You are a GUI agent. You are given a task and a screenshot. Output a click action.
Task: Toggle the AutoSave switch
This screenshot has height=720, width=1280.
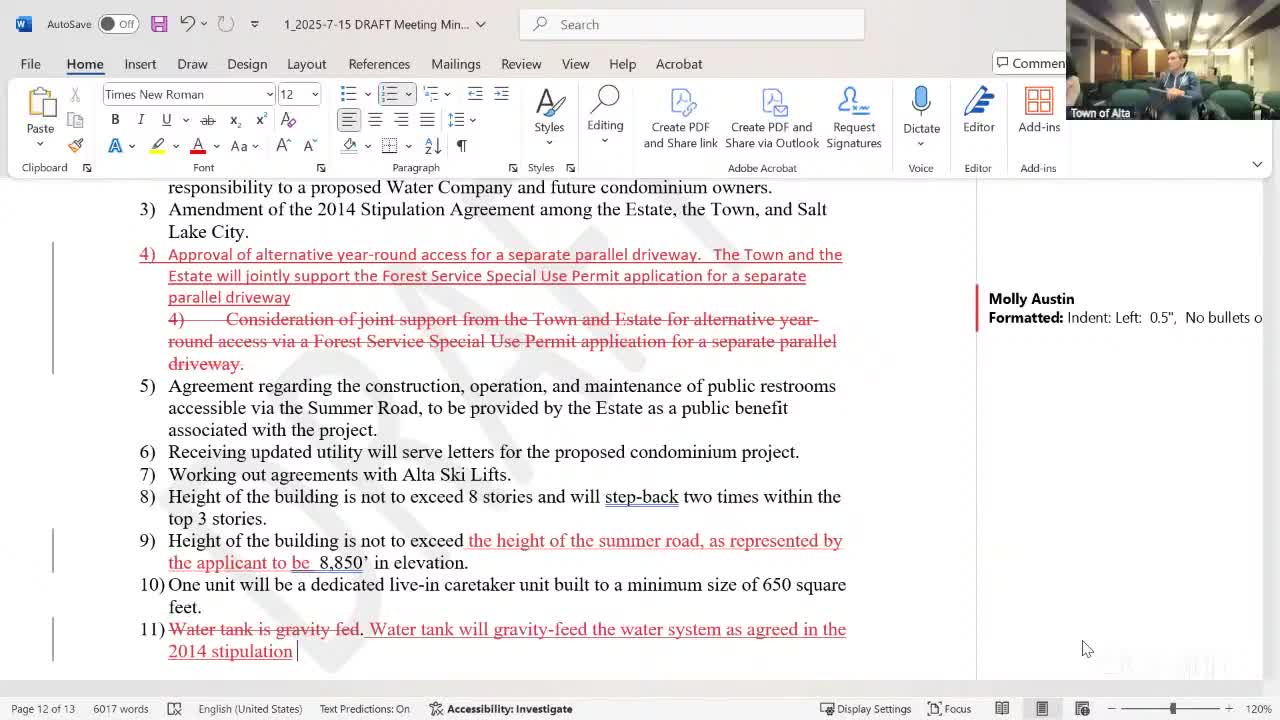tap(118, 24)
